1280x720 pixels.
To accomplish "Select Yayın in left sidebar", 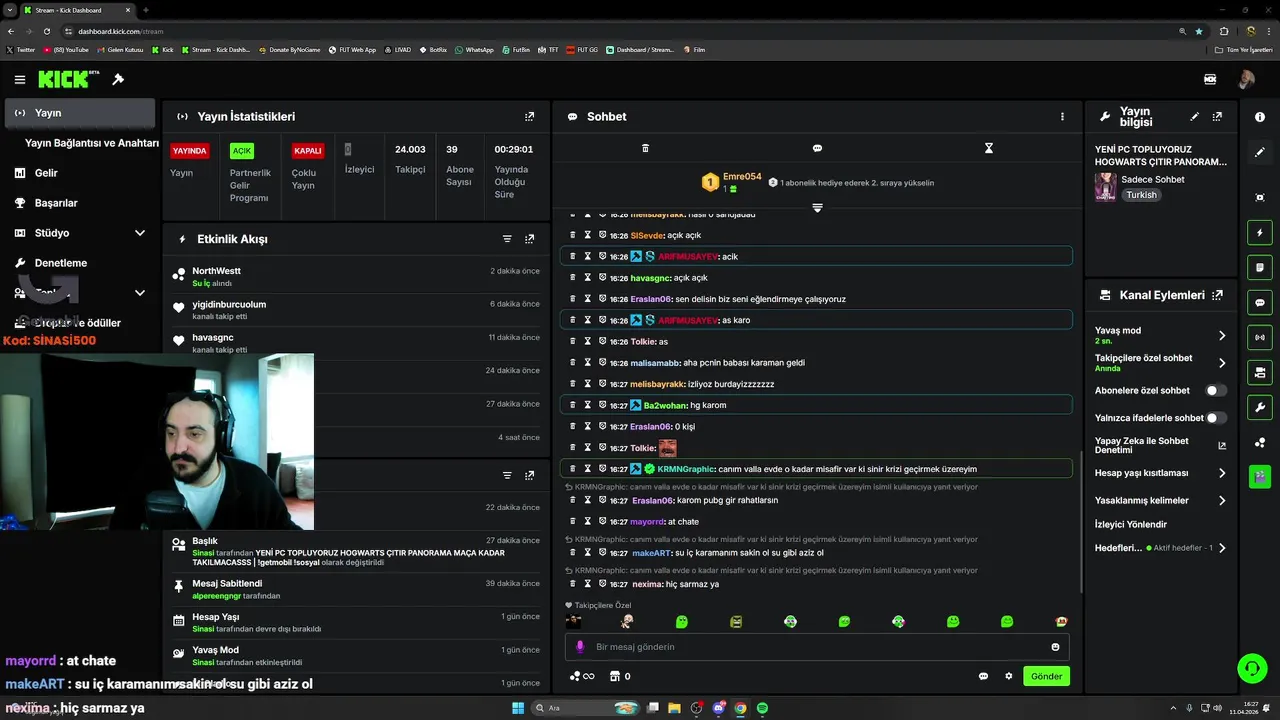I will (80, 113).
